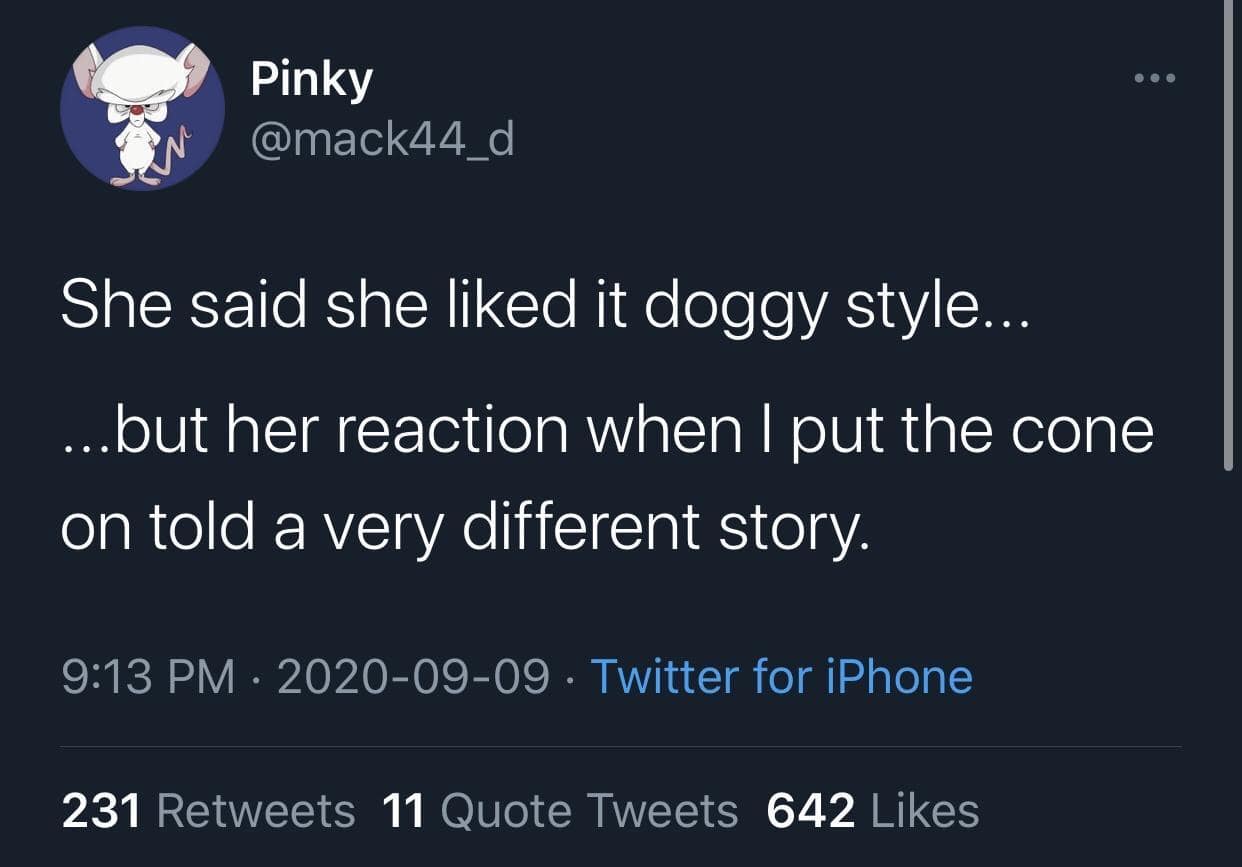Click the number 642 in the likes count
Image resolution: width=1242 pixels, height=867 pixels.
(x=810, y=810)
